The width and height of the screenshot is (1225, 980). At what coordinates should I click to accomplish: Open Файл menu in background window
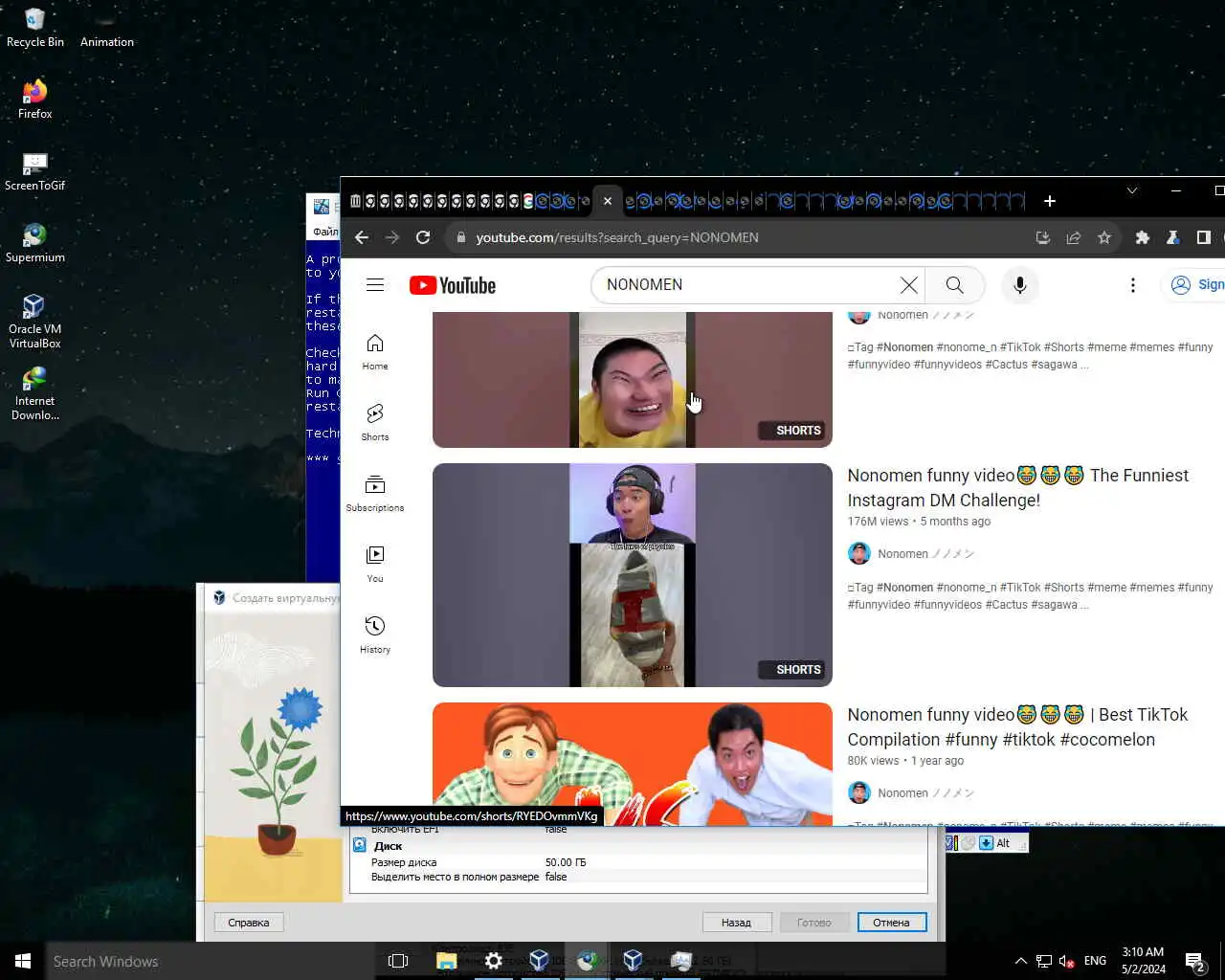pos(325,232)
